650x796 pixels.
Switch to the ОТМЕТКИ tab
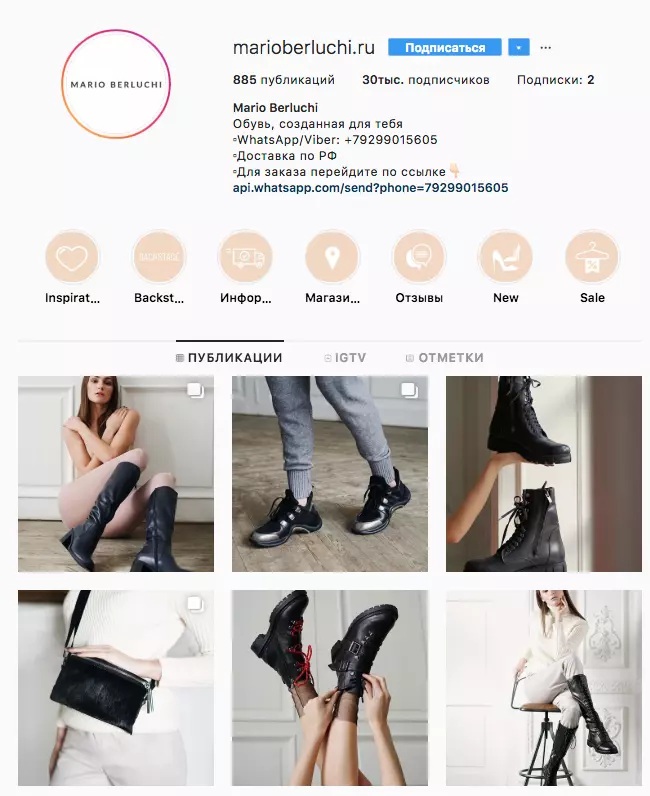click(444, 358)
